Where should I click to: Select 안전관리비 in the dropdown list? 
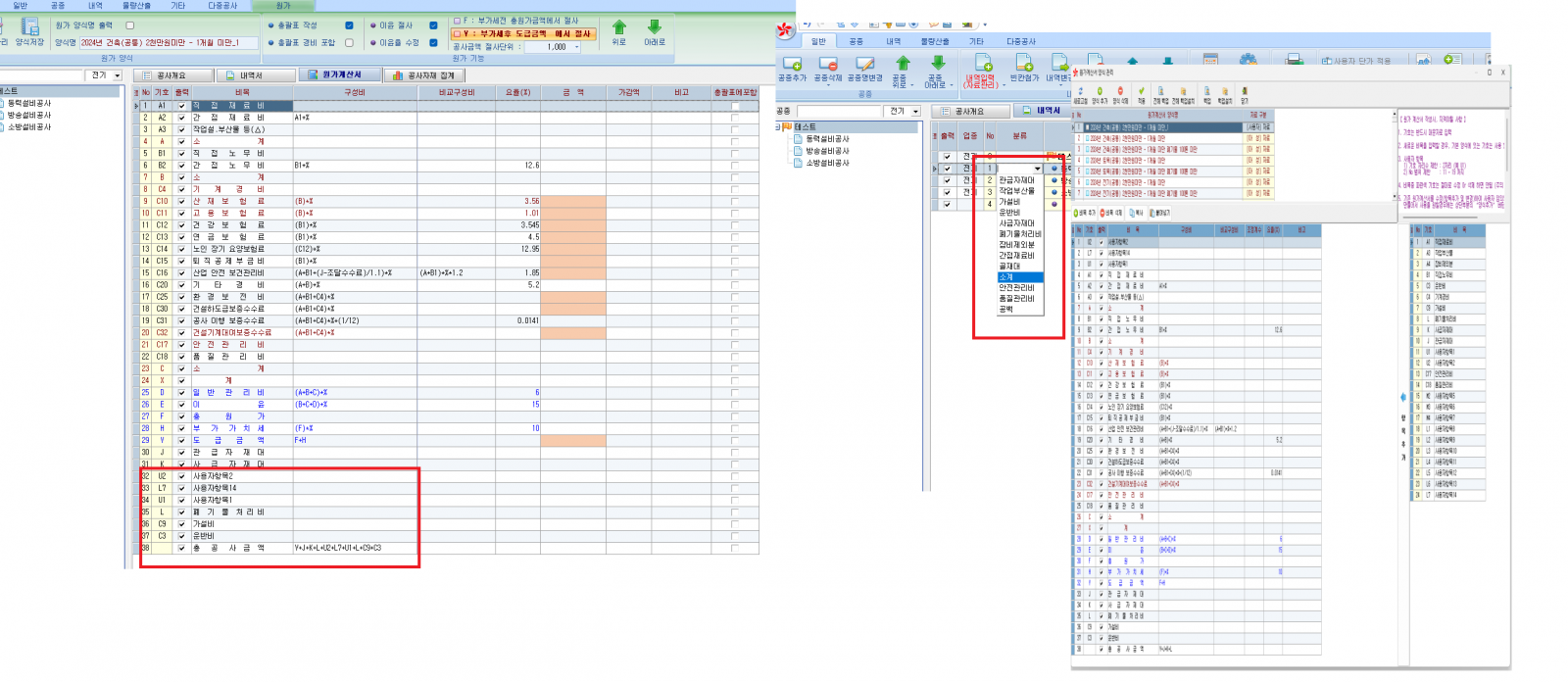(1016, 288)
